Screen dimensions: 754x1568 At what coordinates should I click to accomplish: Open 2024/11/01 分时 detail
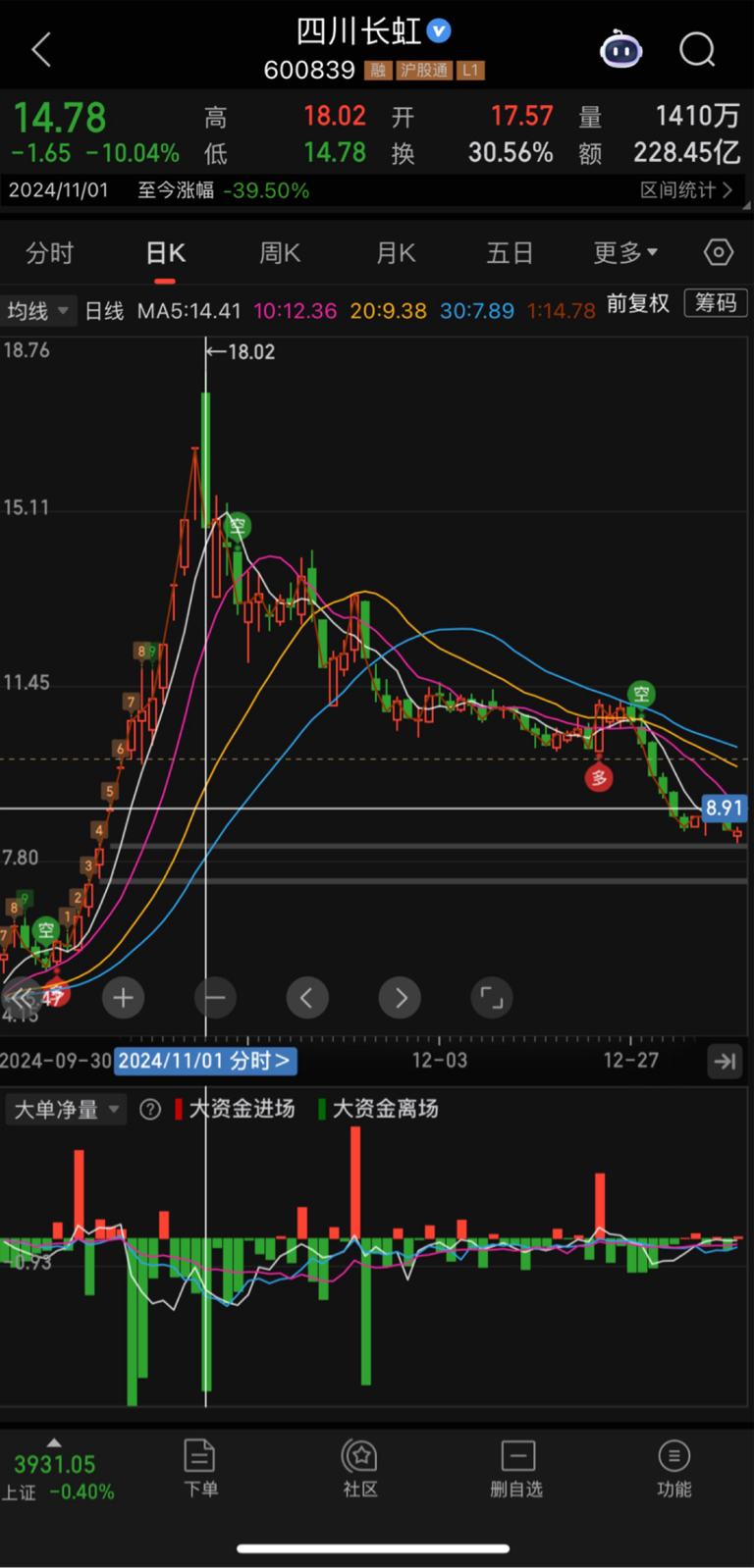[205, 1061]
